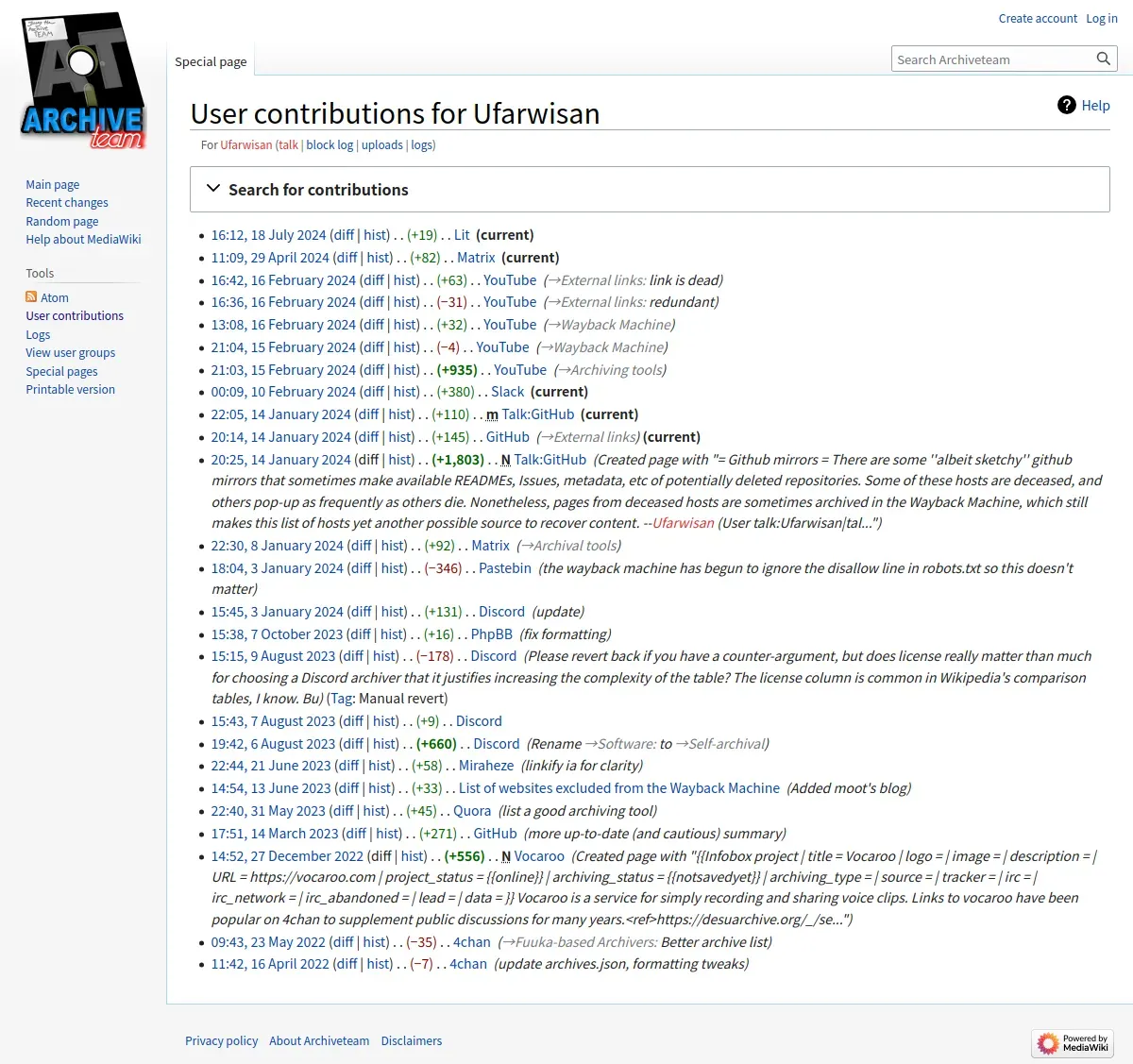
Task: Open the Slack page link
Action: [507, 392]
